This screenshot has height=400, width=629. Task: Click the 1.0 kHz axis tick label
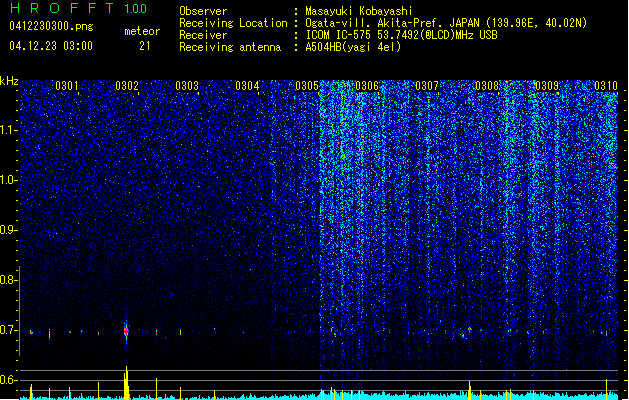(8, 180)
